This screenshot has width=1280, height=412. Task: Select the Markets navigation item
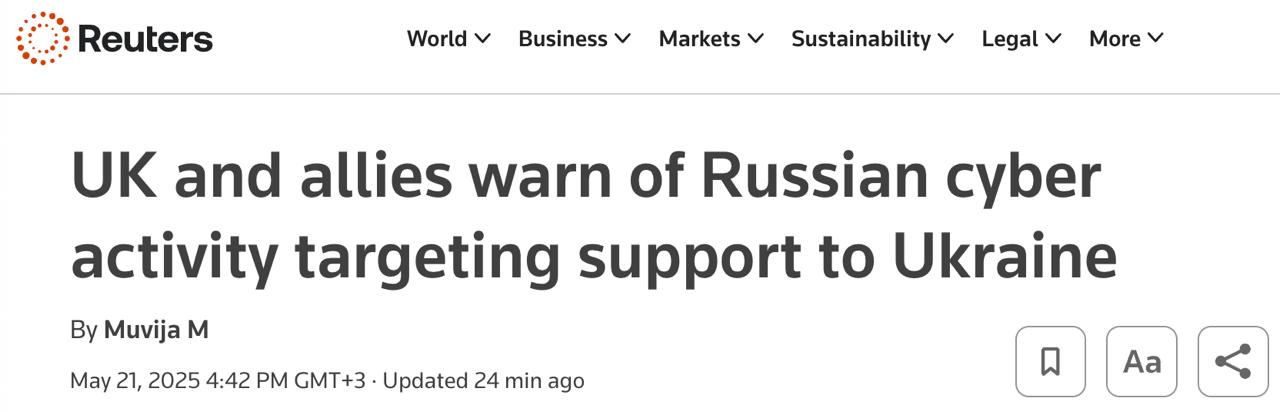pos(699,39)
